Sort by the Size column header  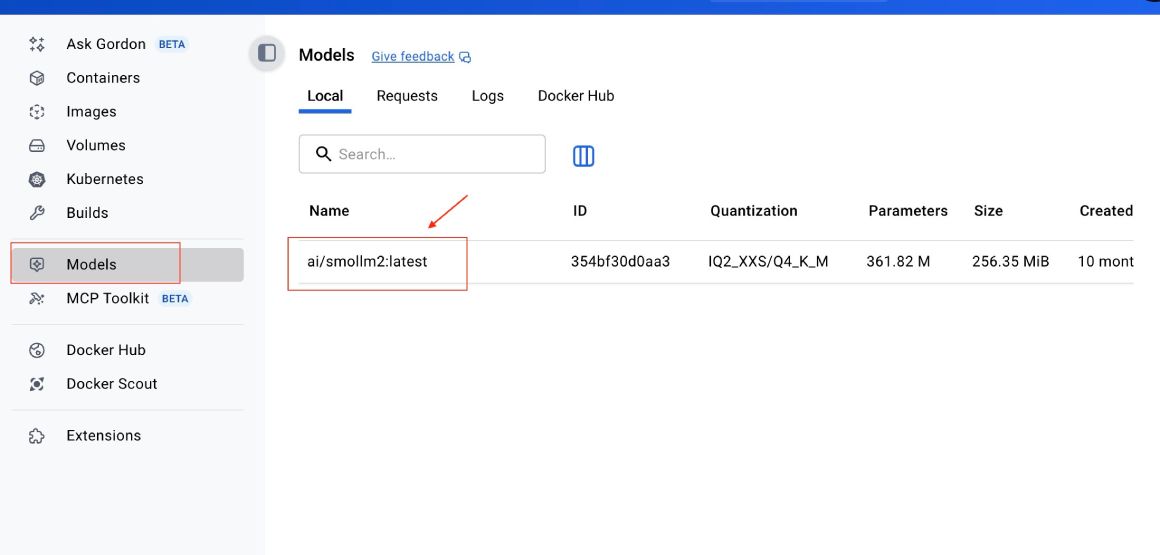click(x=988, y=211)
